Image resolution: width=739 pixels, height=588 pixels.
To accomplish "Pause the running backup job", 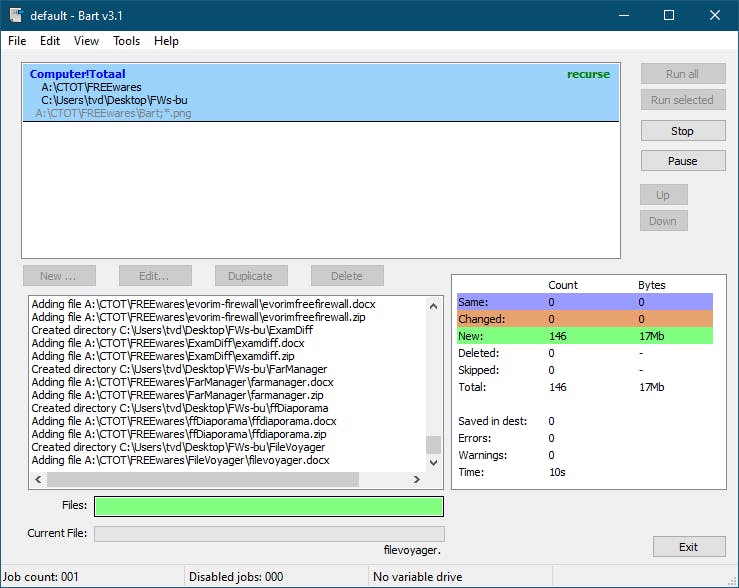I will coord(683,161).
